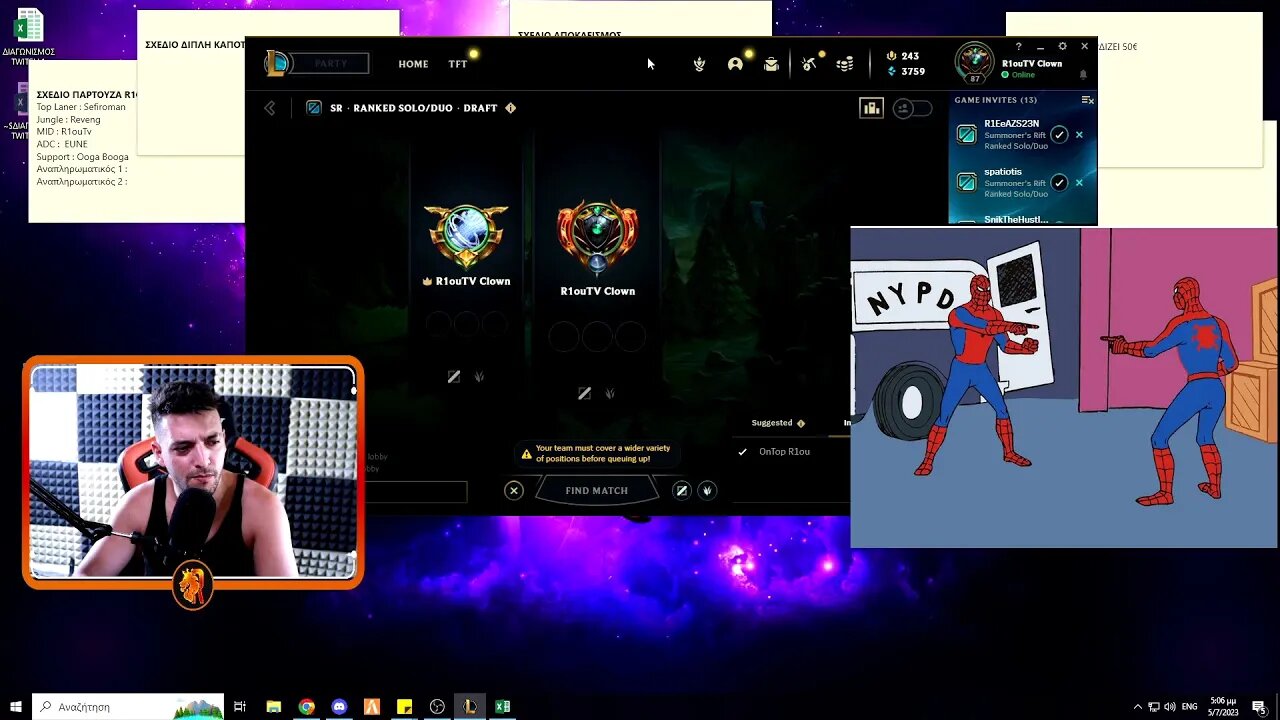Click the PARTY button
The width and height of the screenshot is (1280, 720).
331,64
